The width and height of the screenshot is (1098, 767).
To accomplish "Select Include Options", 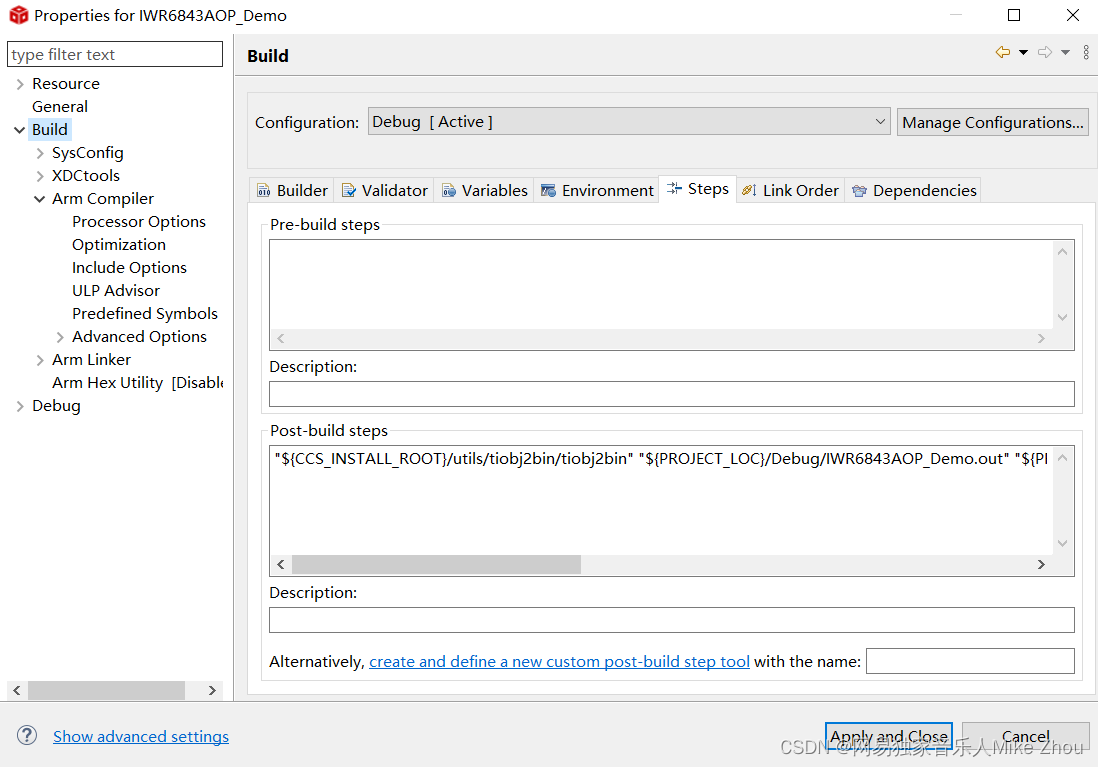I will 129,268.
